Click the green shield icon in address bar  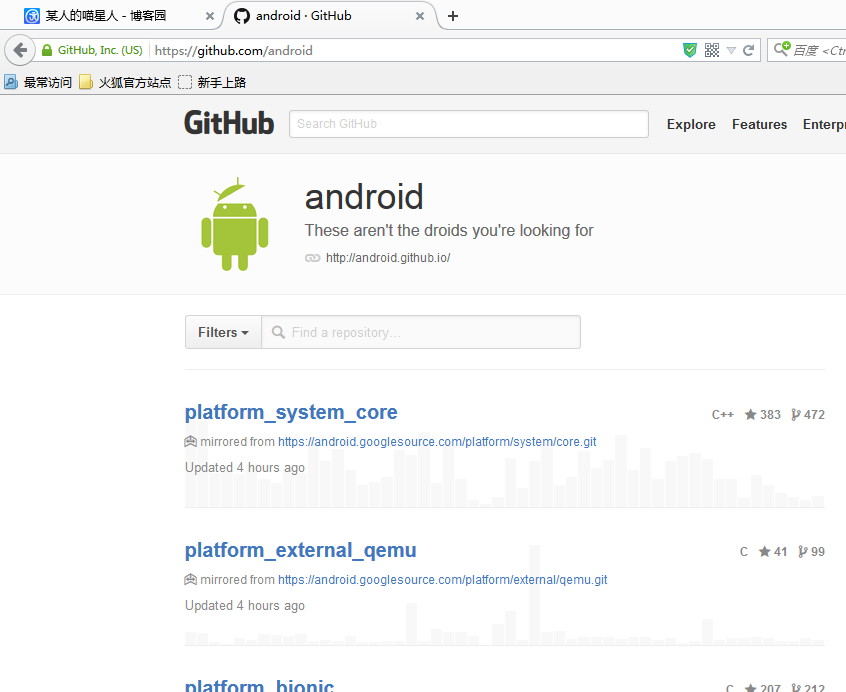pos(690,50)
